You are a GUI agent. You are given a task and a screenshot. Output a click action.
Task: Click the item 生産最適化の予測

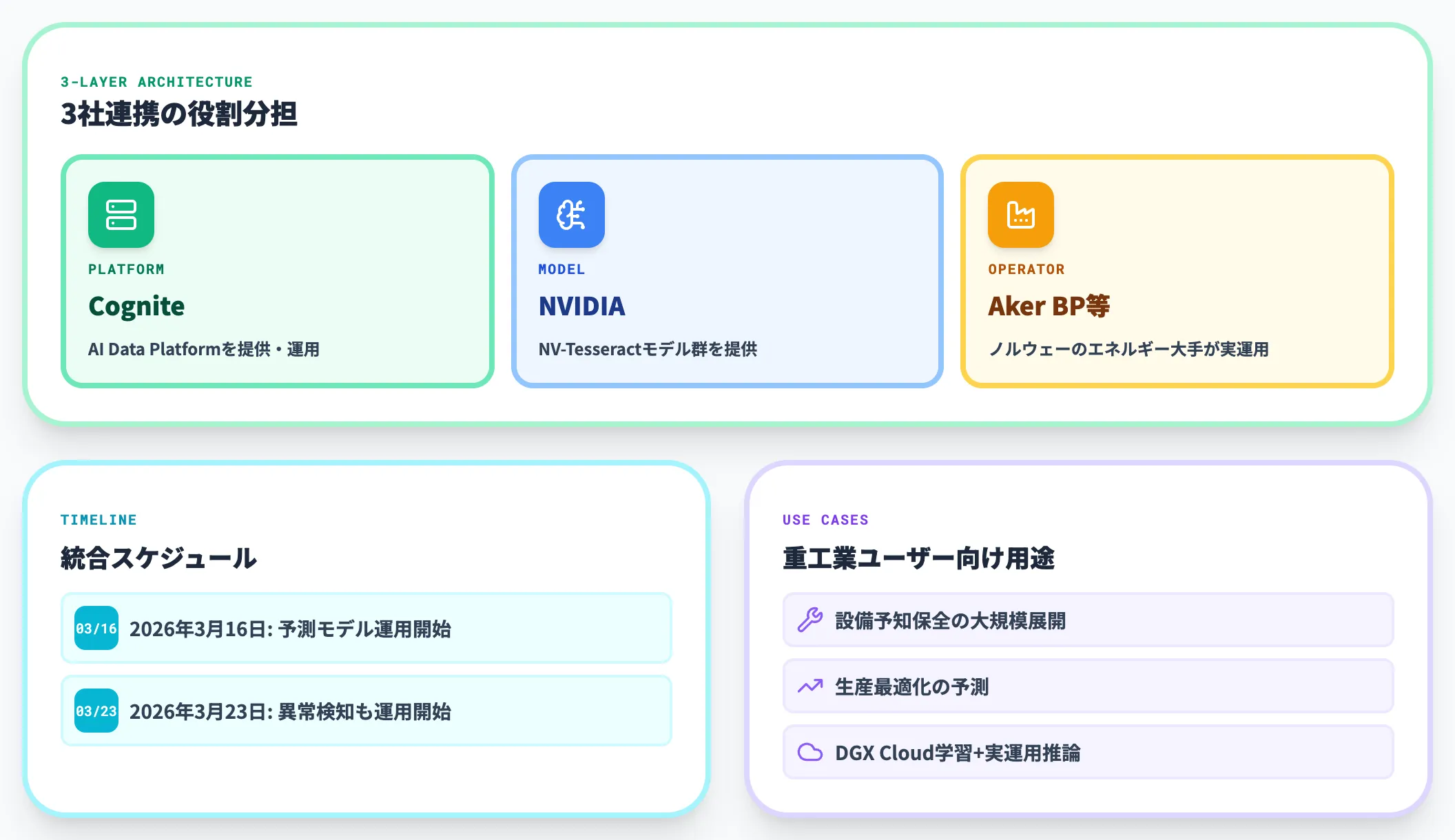coord(1088,686)
